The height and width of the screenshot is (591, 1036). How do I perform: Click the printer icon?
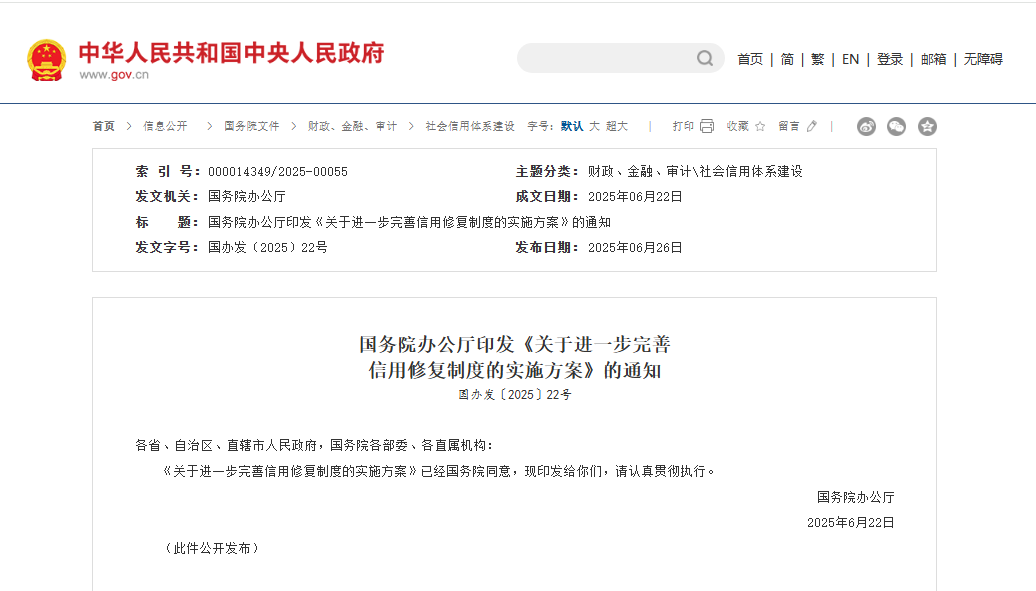[x=707, y=126]
